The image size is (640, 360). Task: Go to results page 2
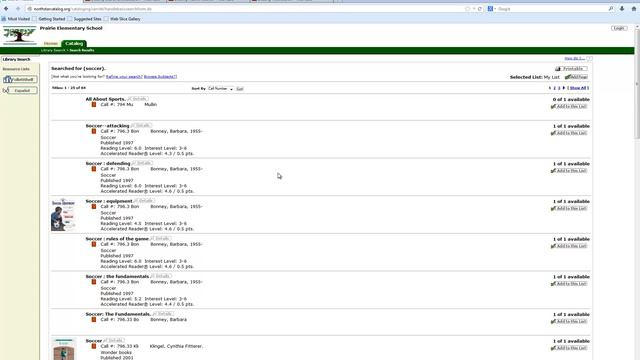point(555,88)
